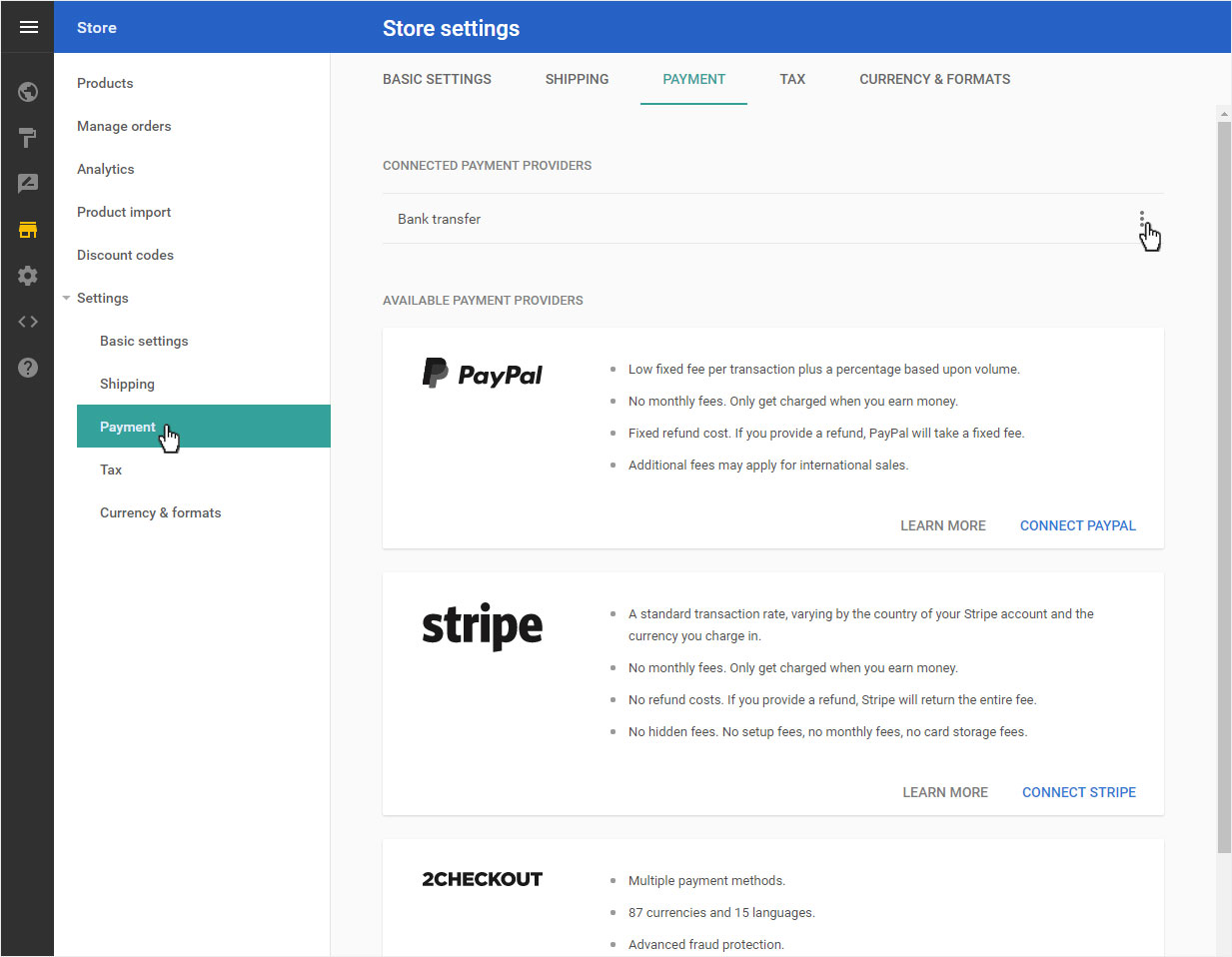Select Shipping in the sidebar tree
1232x957 pixels.
point(127,384)
